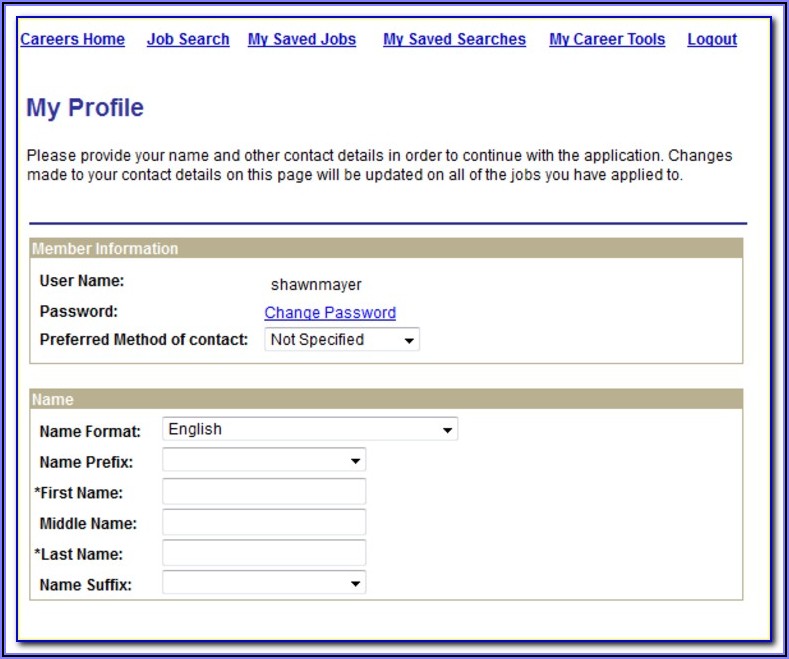Image resolution: width=789 pixels, height=659 pixels.
Task: Open the Name Suffix dropdown
Action: tap(264, 583)
